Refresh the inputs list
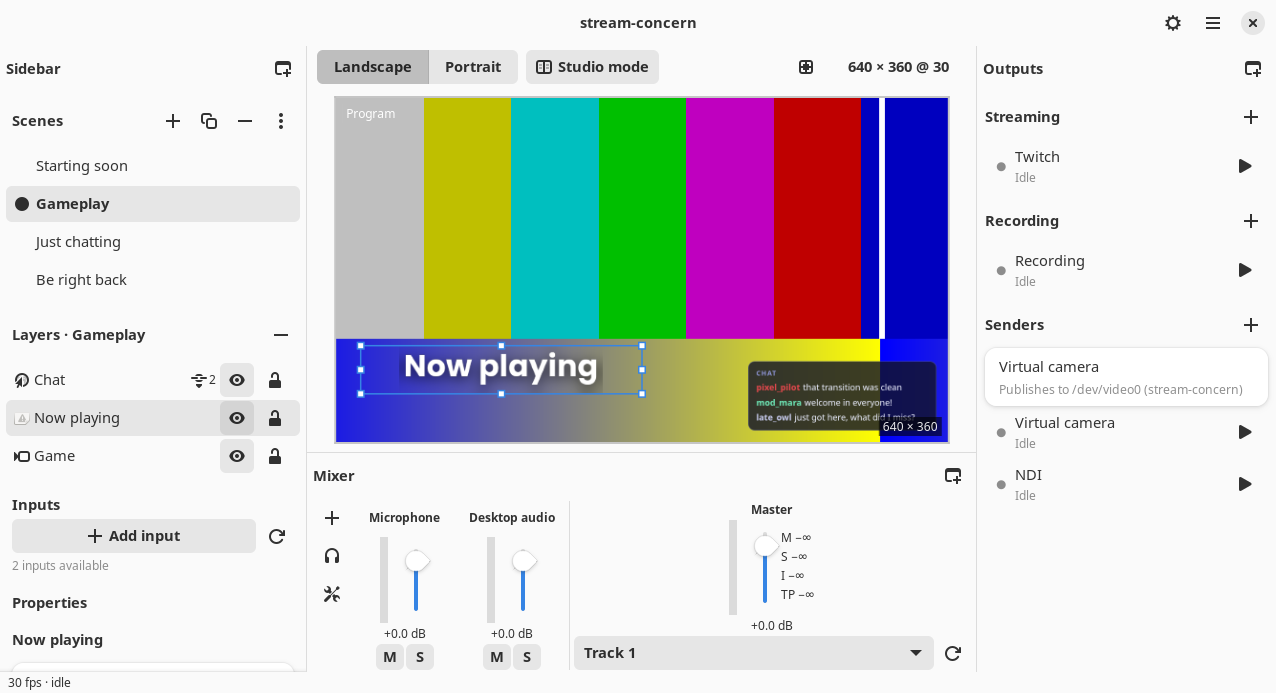 (277, 536)
